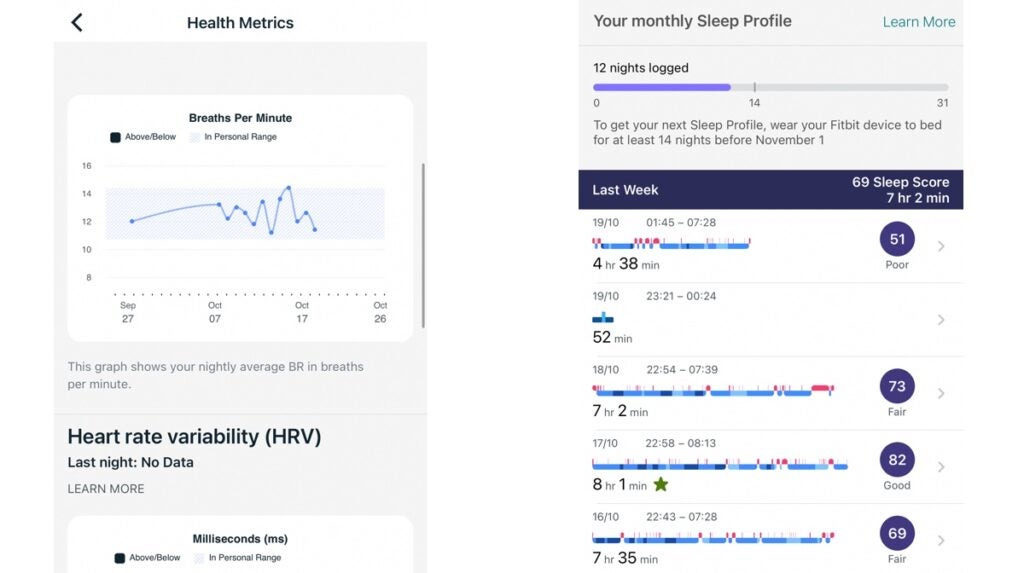
Task: Tap the 69 Fair sleep score badge
Action: tap(896, 533)
